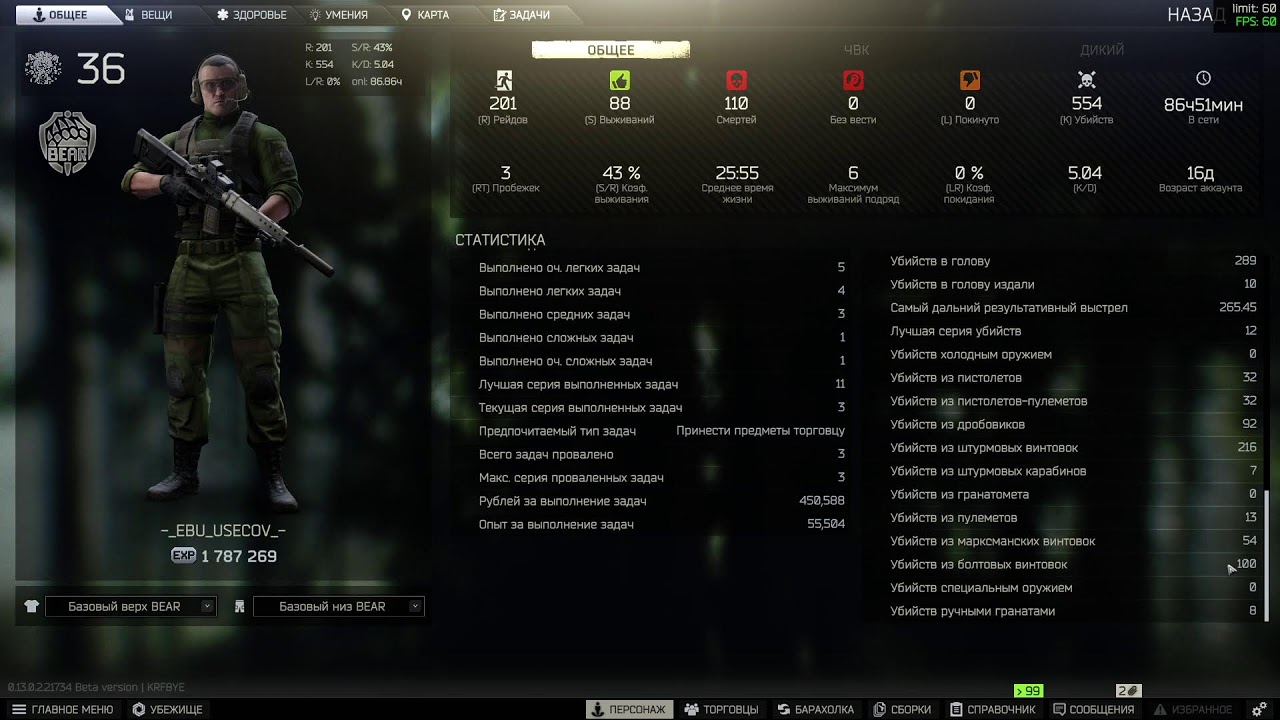Click 'Убийств из дробовиков' row
The width and height of the screenshot is (1280, 720).
1072,425
